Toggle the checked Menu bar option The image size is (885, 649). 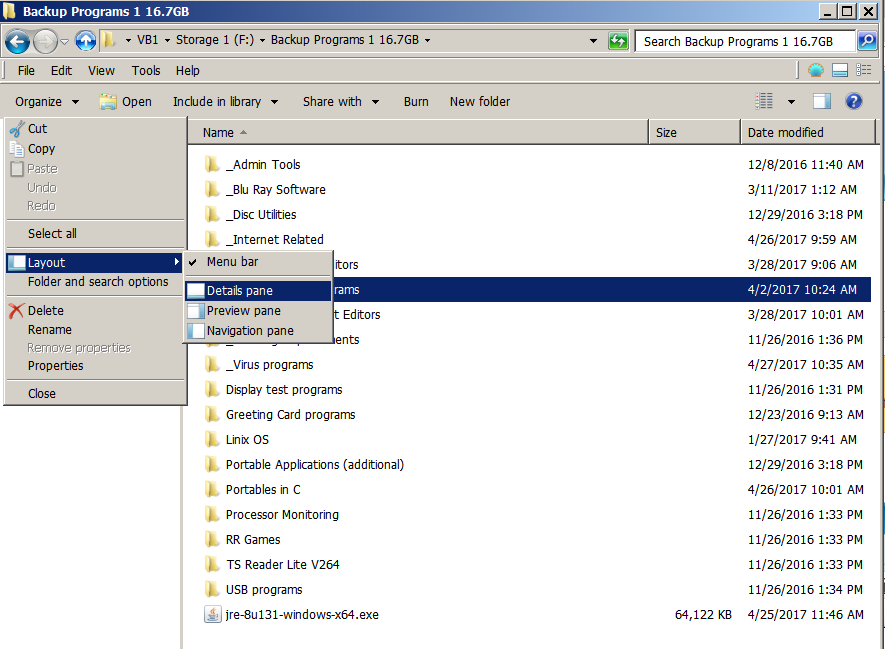coord(232,262)
